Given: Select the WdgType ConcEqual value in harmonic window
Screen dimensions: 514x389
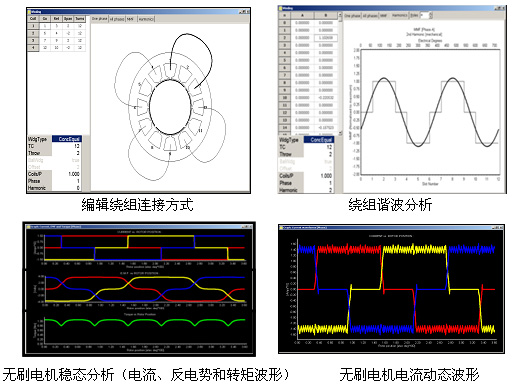Looking at the screenshot, I should [x=319, y=140].
